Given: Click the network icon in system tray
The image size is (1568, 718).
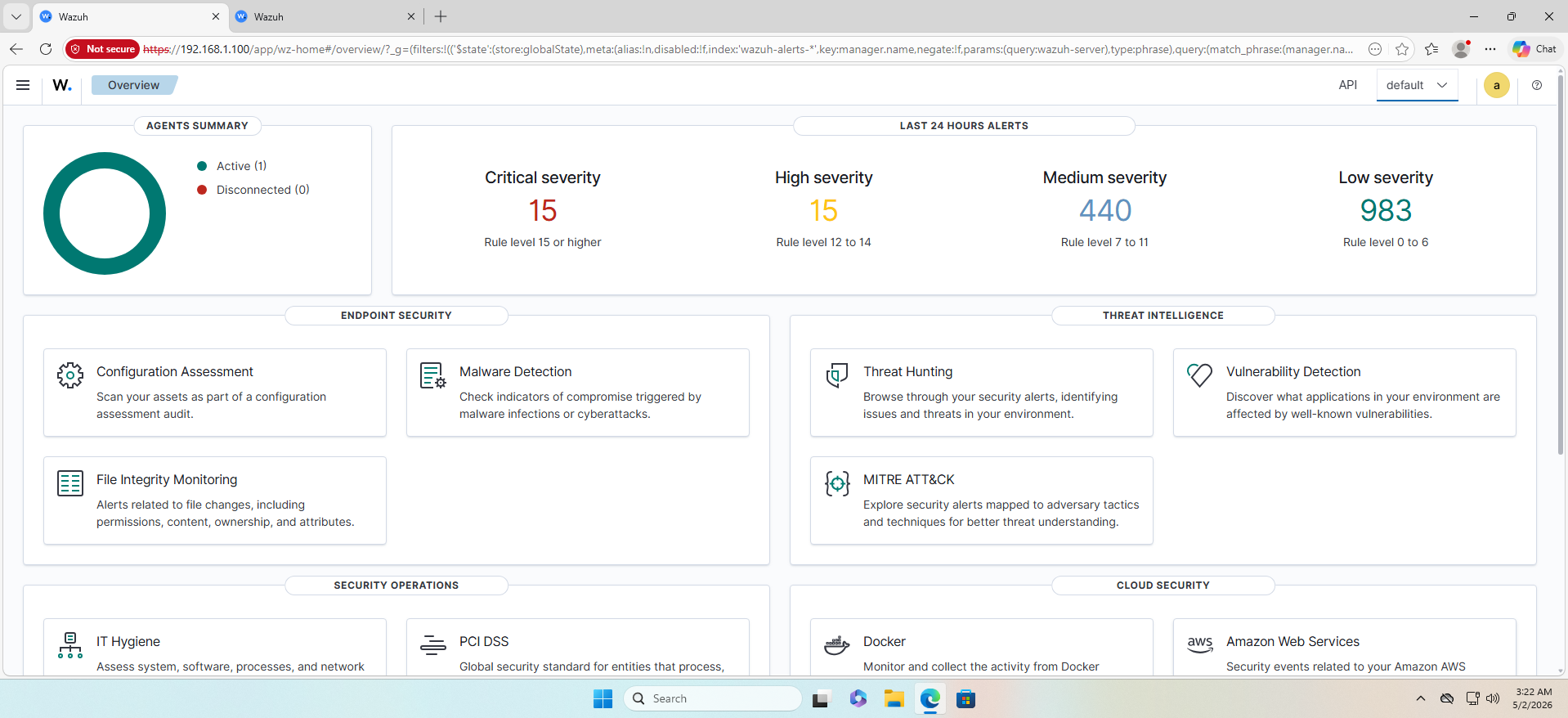Looking at the screenshot, I should tap(1472, 698).
